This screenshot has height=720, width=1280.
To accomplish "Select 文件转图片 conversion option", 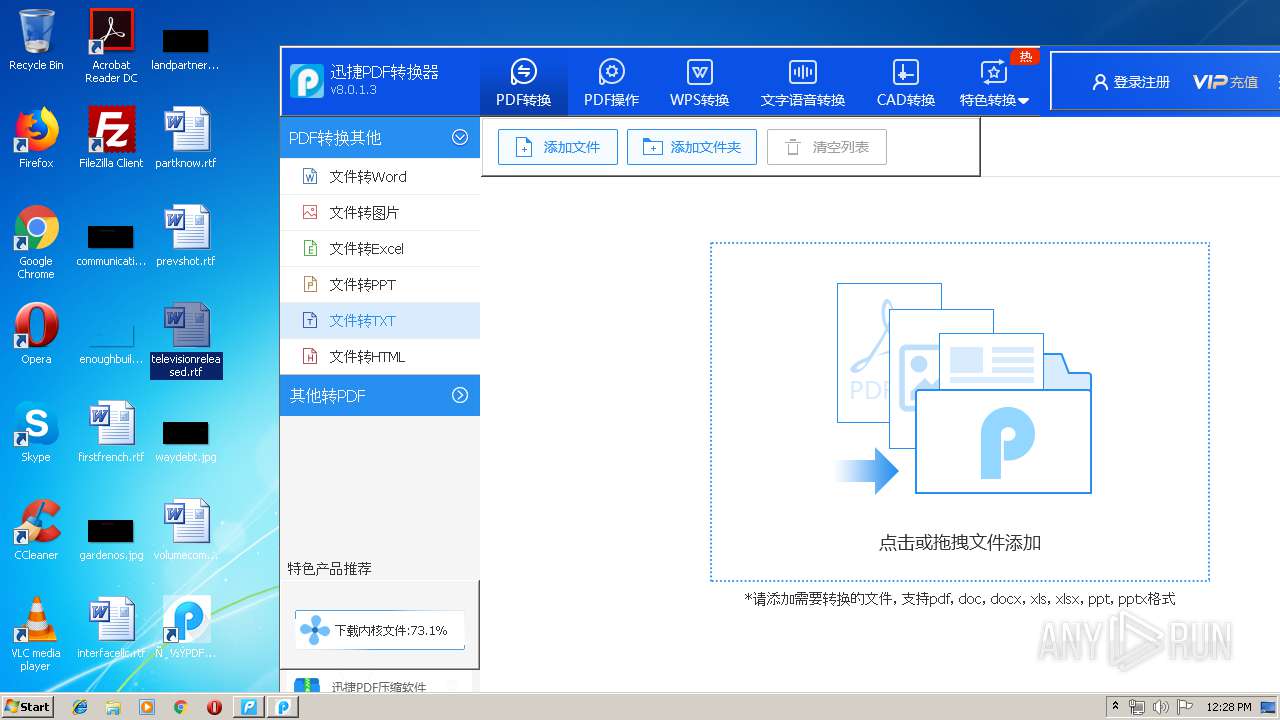I will pyautogui.click(x=380, y=212).
